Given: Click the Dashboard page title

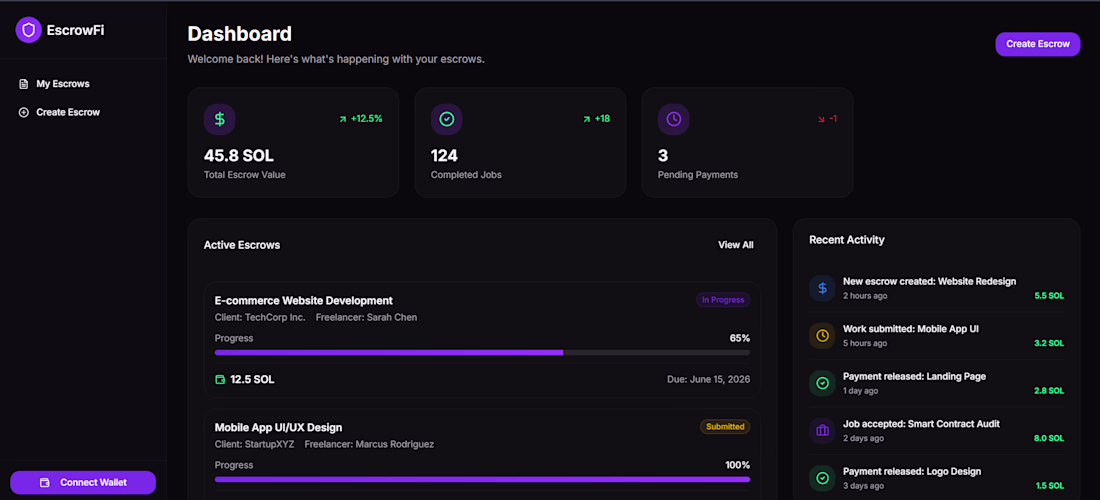Looking at the screenshot, I should 240,33.
